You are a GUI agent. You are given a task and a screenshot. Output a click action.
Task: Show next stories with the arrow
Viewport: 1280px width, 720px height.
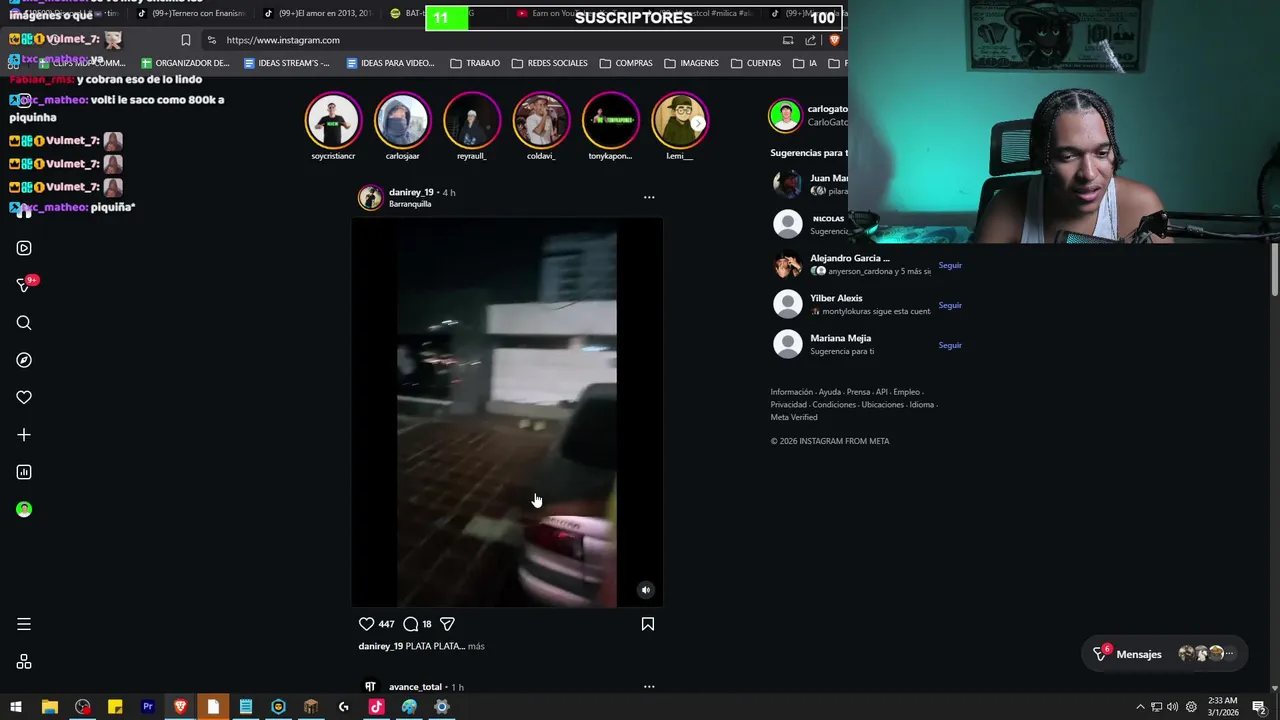698,123
